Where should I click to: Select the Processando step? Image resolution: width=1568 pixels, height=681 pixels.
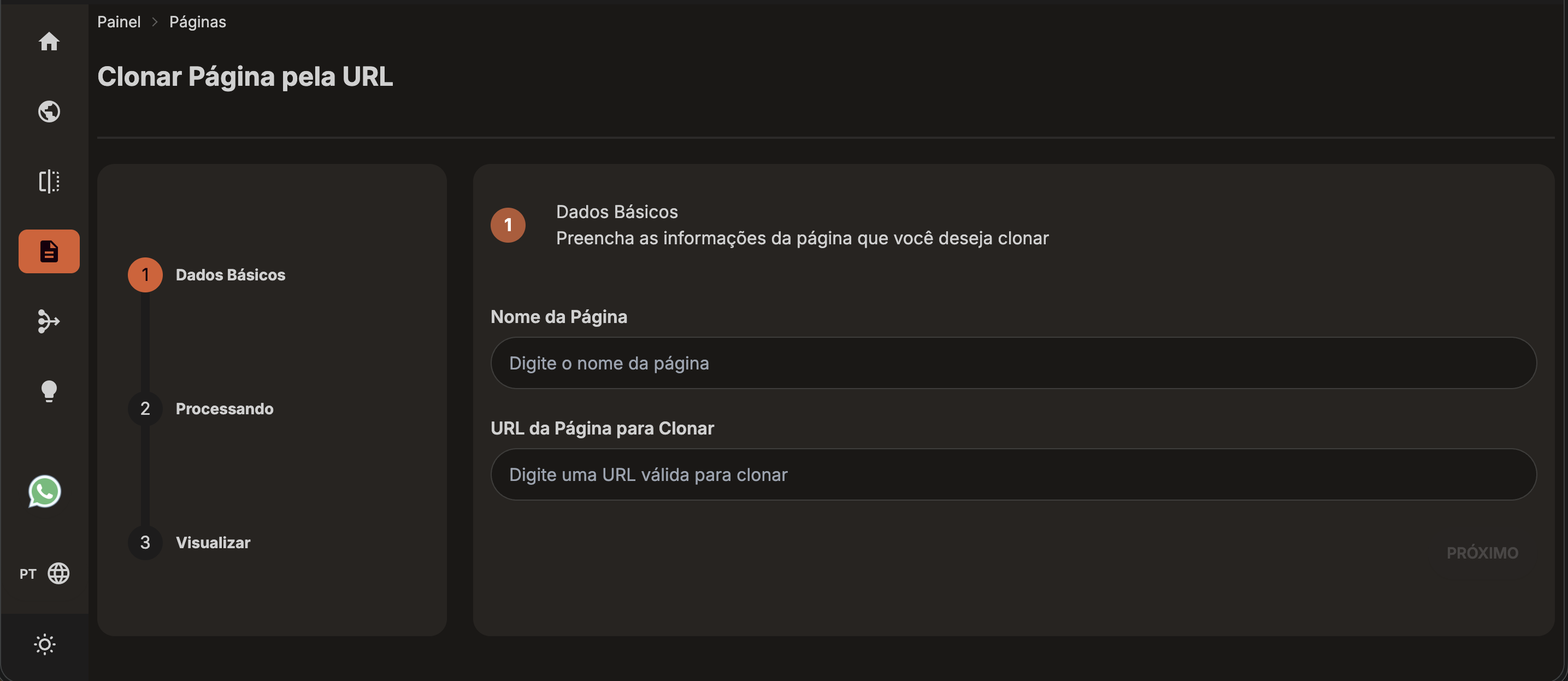(x=224, y=408)
